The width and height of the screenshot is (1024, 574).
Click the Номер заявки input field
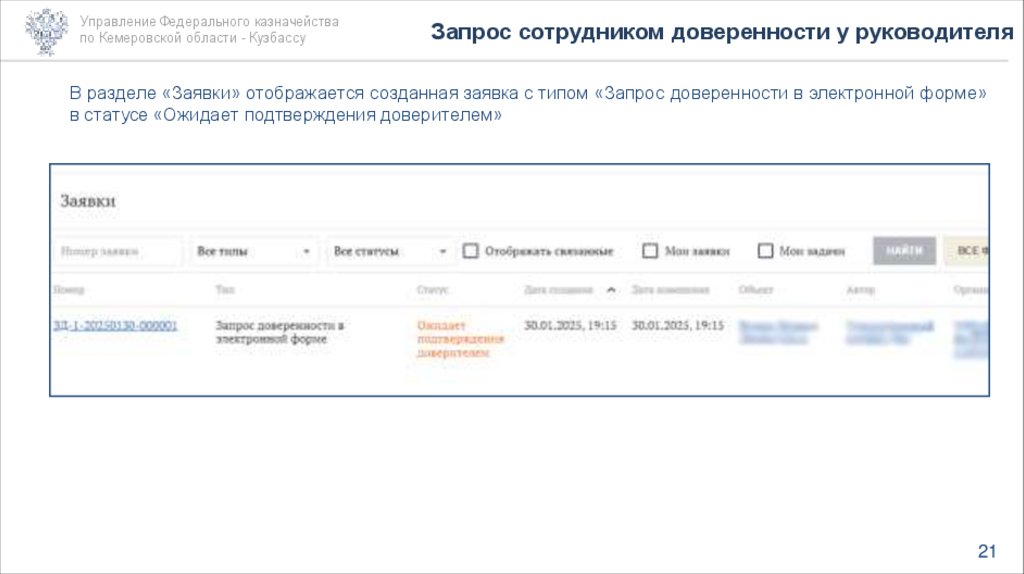pos(118,251)
